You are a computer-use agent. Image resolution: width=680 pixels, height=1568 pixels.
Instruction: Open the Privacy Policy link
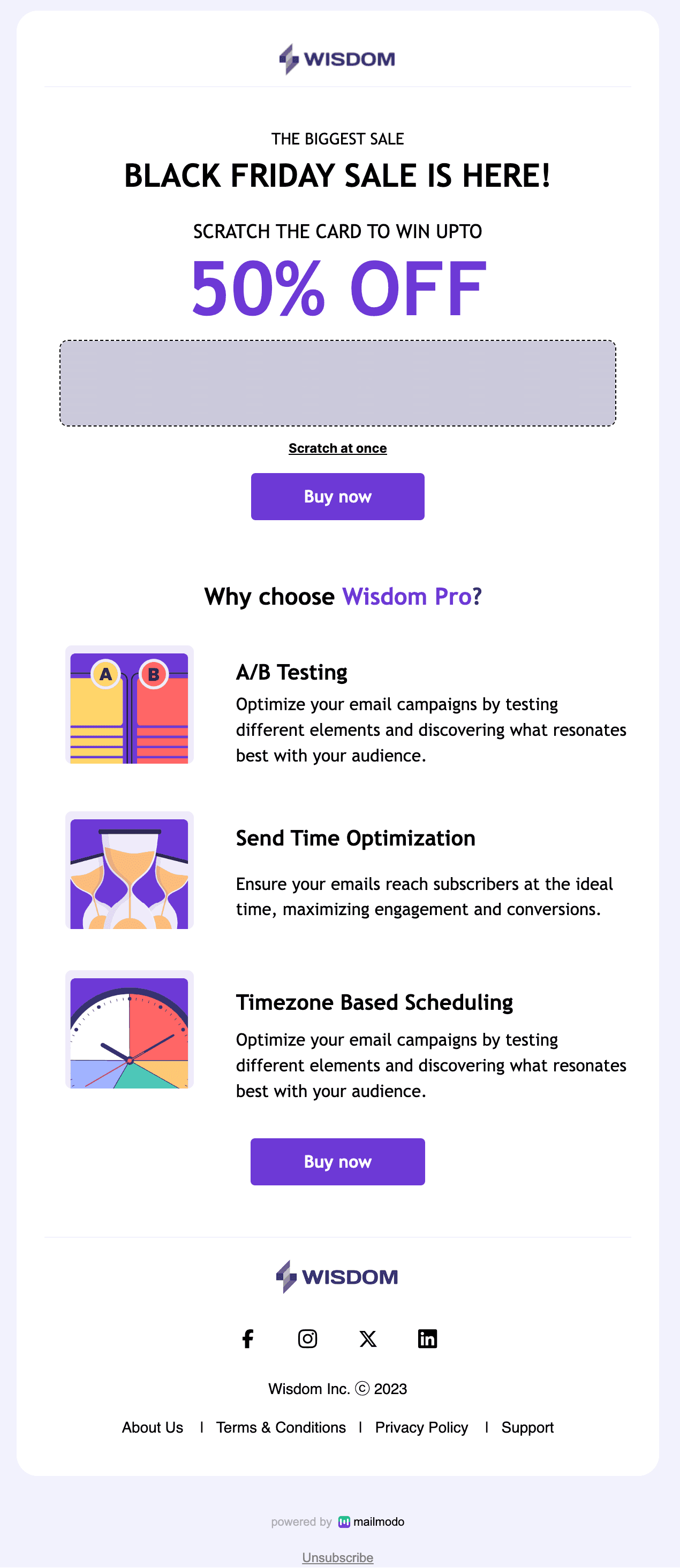pyautogui.click(x=421, y=1427)
